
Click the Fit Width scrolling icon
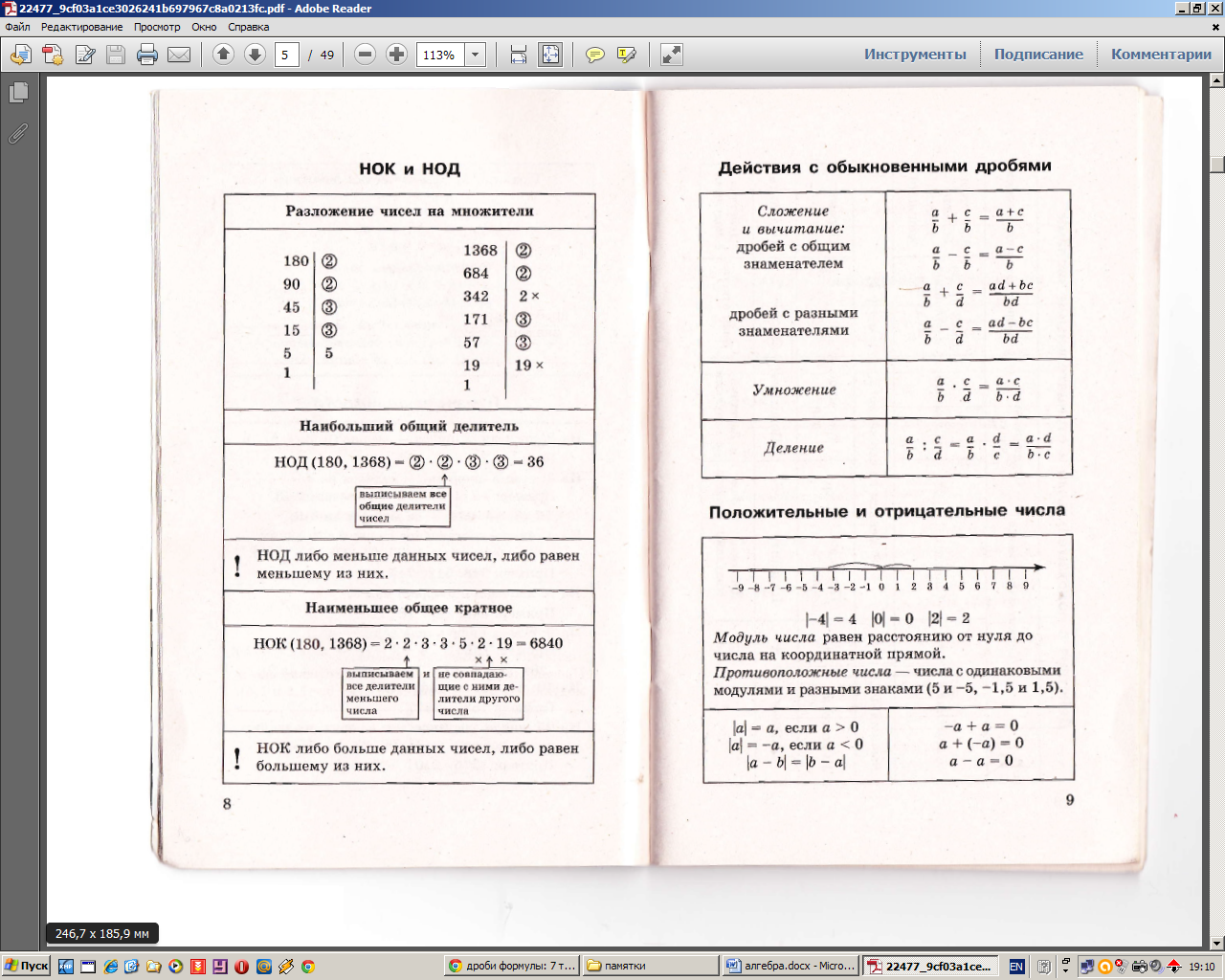[x=519, y=55]
